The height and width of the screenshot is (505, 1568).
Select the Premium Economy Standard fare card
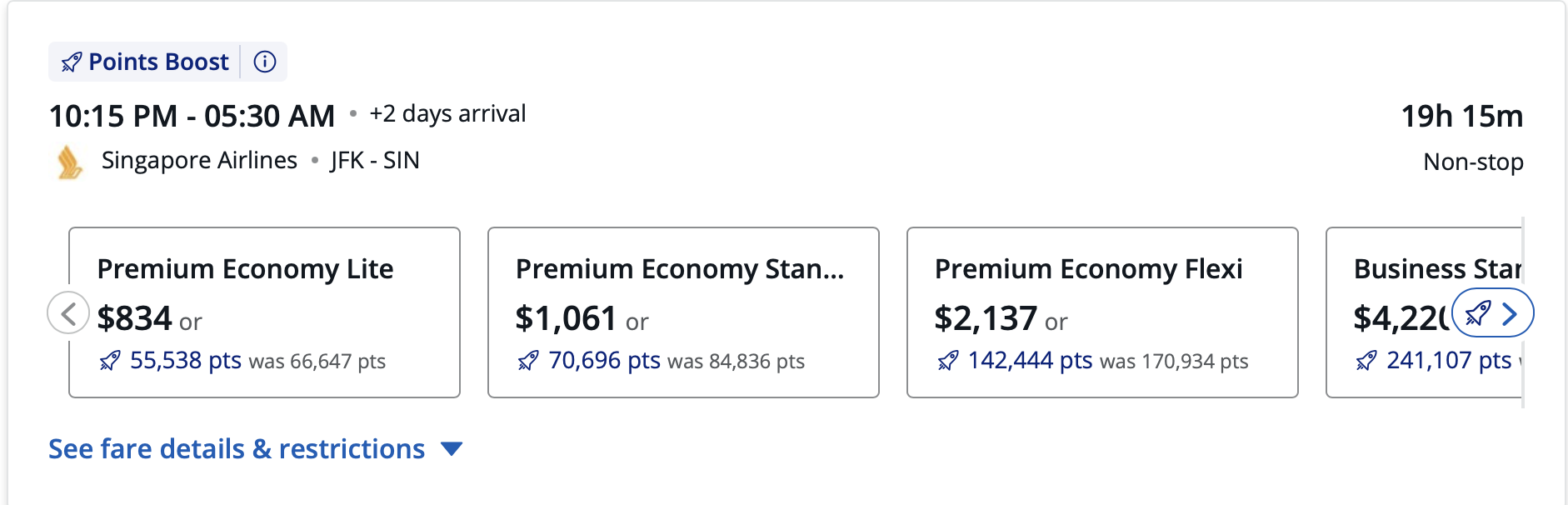(x=683, y=312)
